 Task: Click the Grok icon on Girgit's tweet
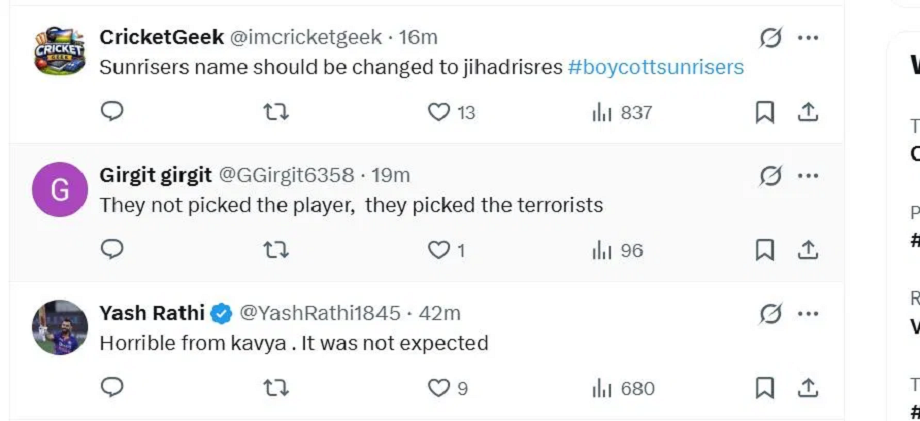[x=770, y=176]
